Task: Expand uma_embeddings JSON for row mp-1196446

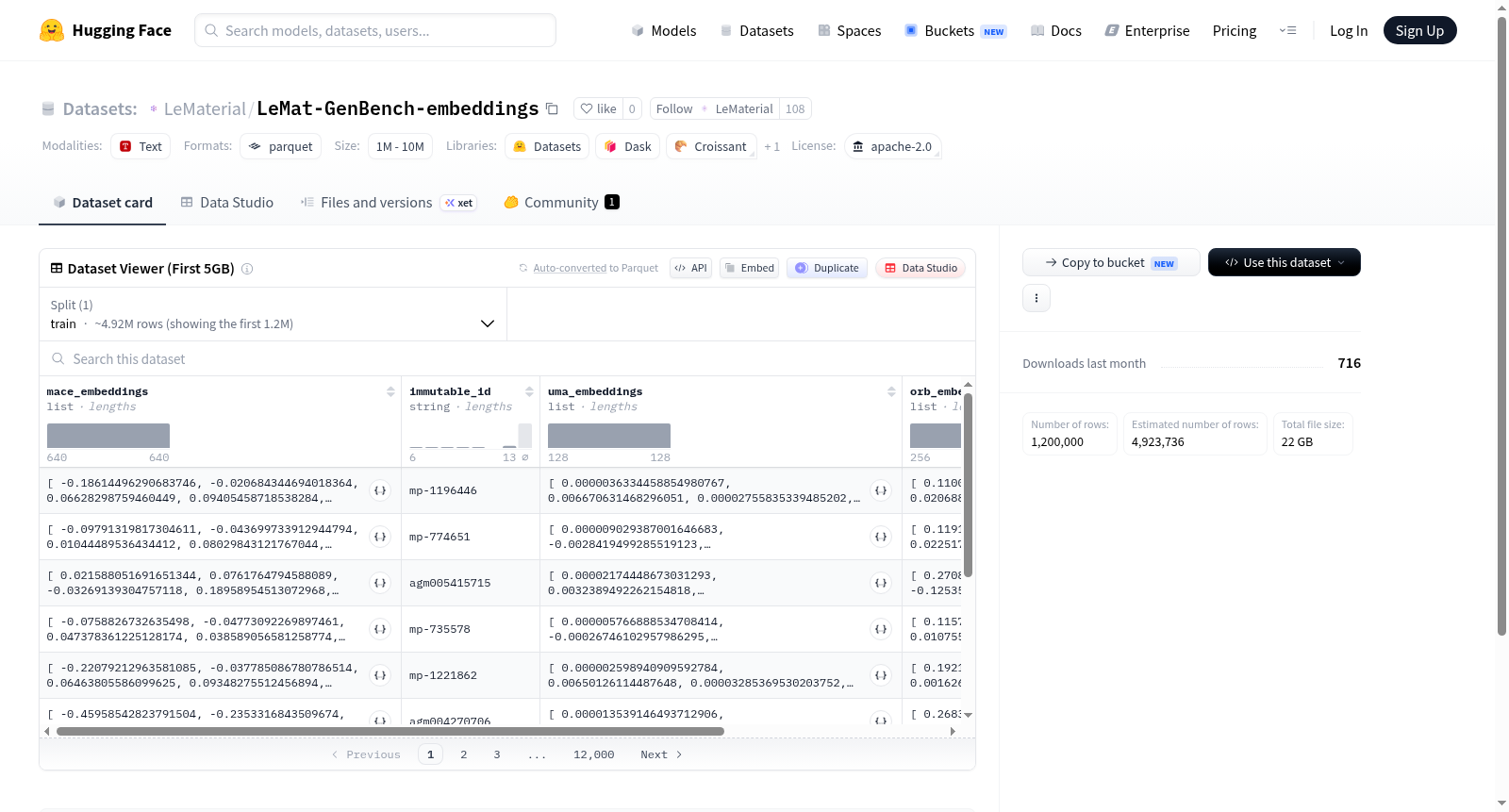Action: click(x=881, y=490)
